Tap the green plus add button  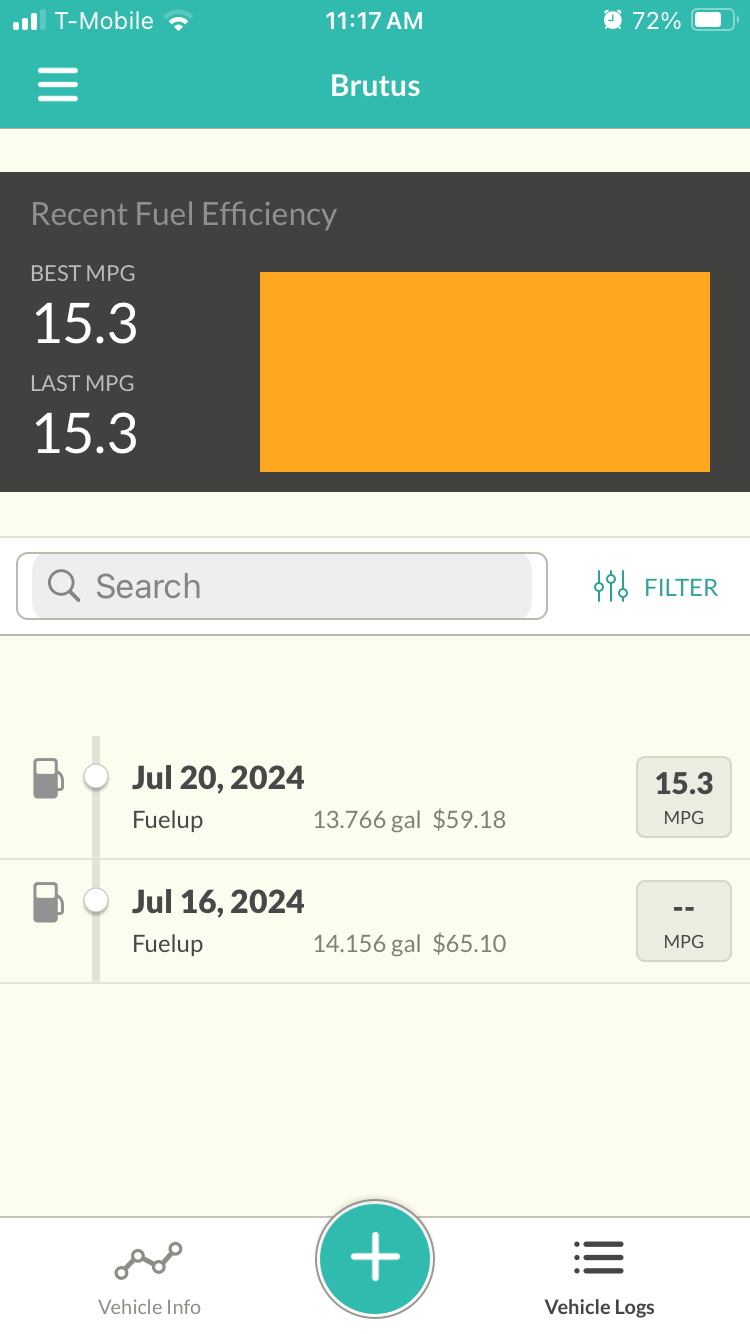(375, 1257)
